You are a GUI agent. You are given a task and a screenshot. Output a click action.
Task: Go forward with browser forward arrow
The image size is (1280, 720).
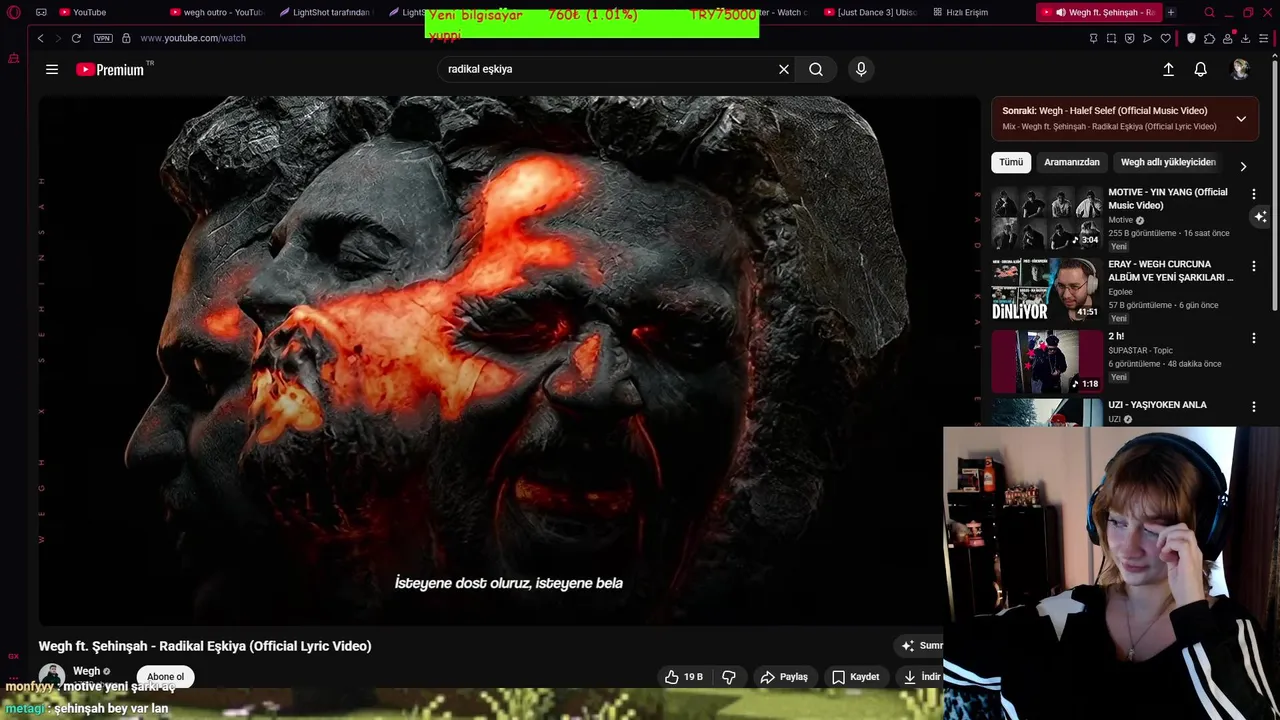click(57, 38)
